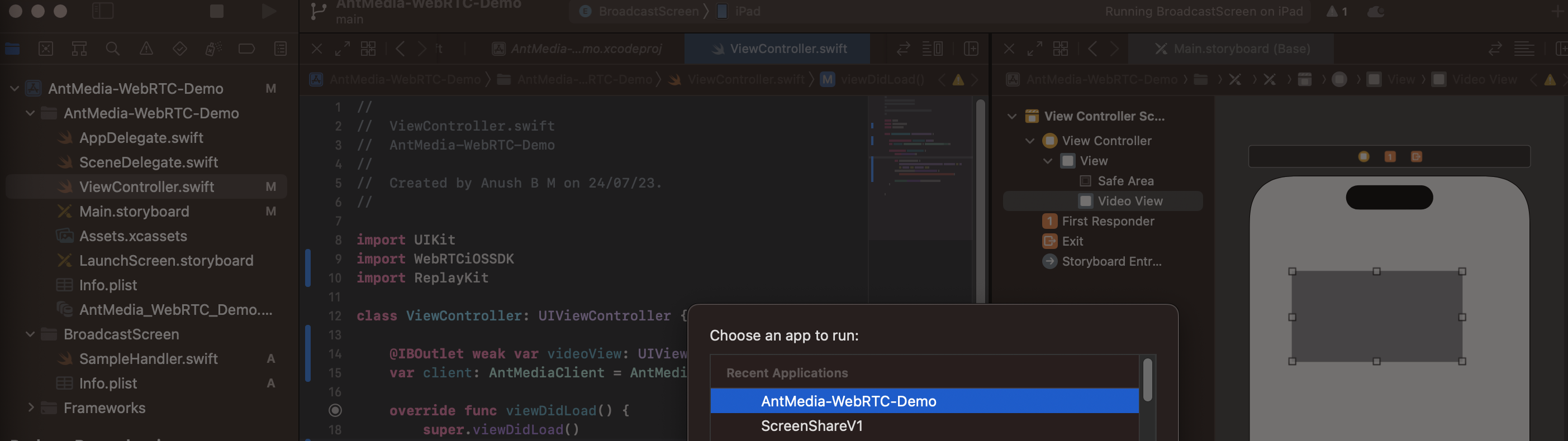The image size is (1568, 441).
Task: Adjust editor options in storyboard pane
Action: click(x=1524, y=49)
